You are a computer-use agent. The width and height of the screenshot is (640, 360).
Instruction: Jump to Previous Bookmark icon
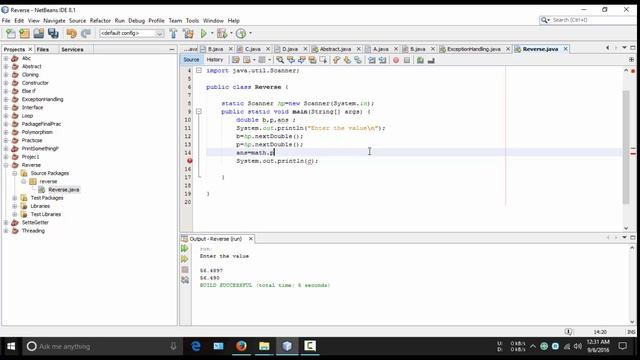click(336, 60)
